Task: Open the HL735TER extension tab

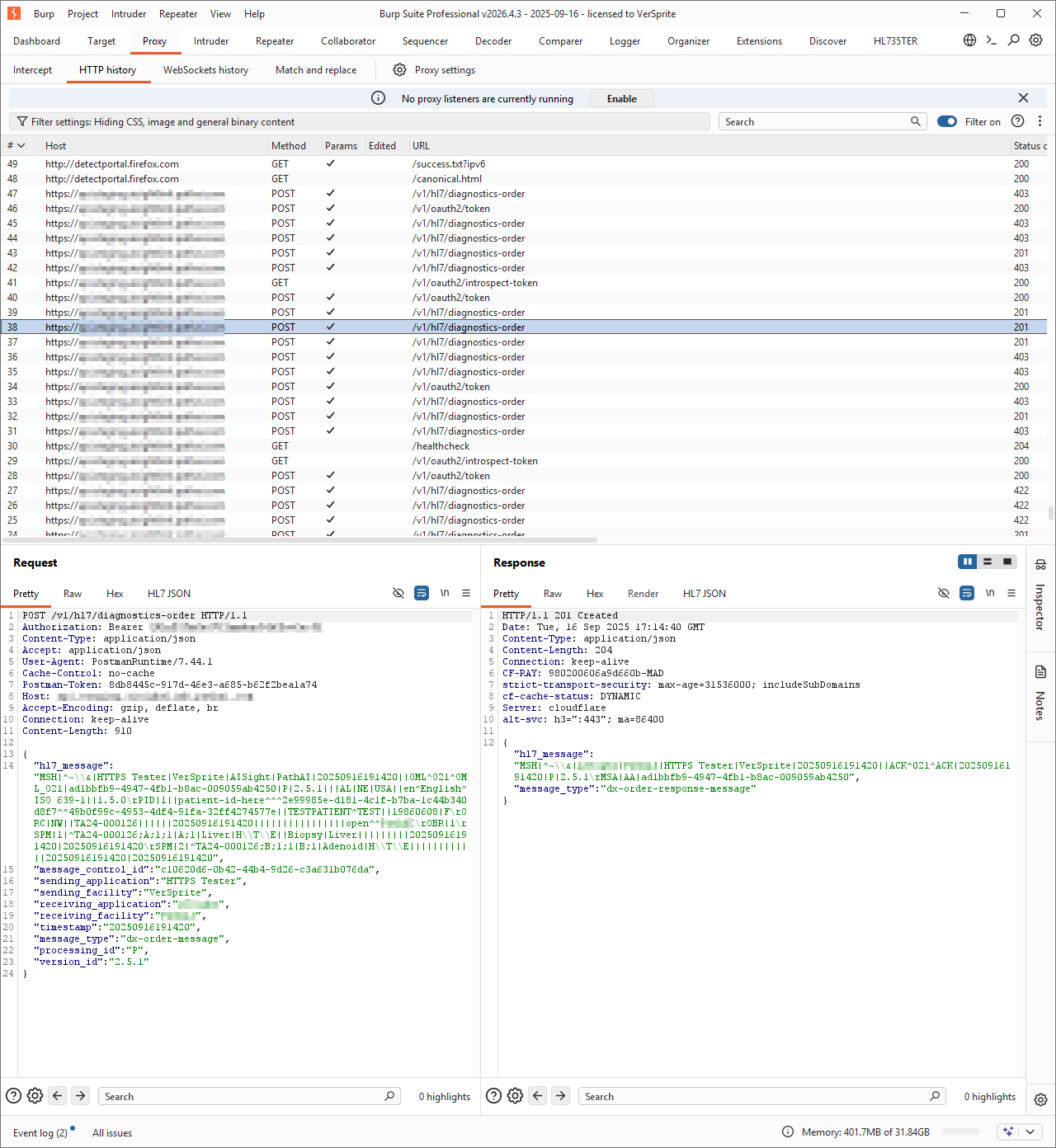Action: click(x=895, y=41)
